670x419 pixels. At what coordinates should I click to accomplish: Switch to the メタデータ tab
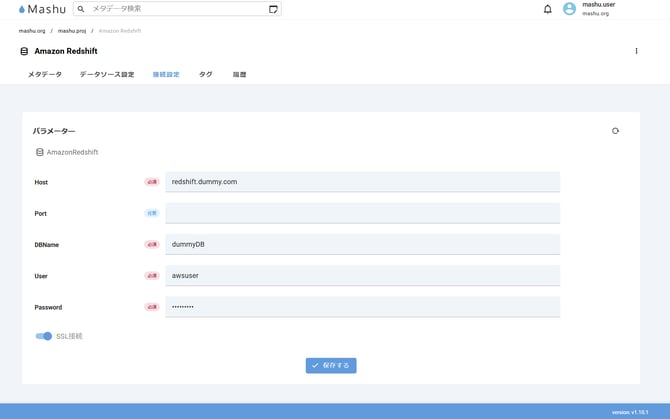click(45, 75)
